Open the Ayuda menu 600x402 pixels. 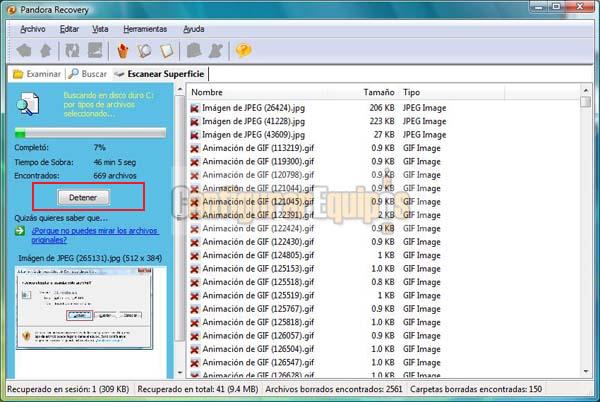194,29
